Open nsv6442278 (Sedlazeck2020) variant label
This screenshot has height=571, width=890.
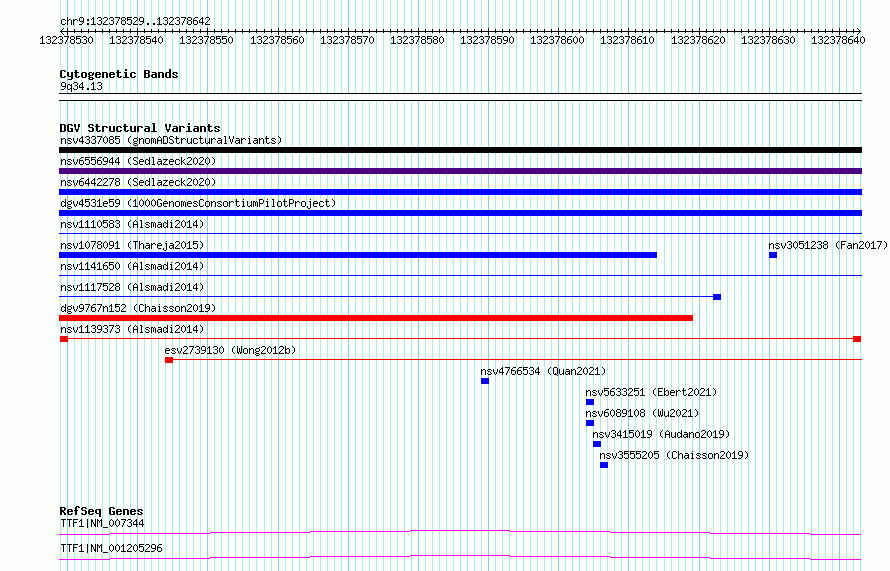click(x=138, y=182)
